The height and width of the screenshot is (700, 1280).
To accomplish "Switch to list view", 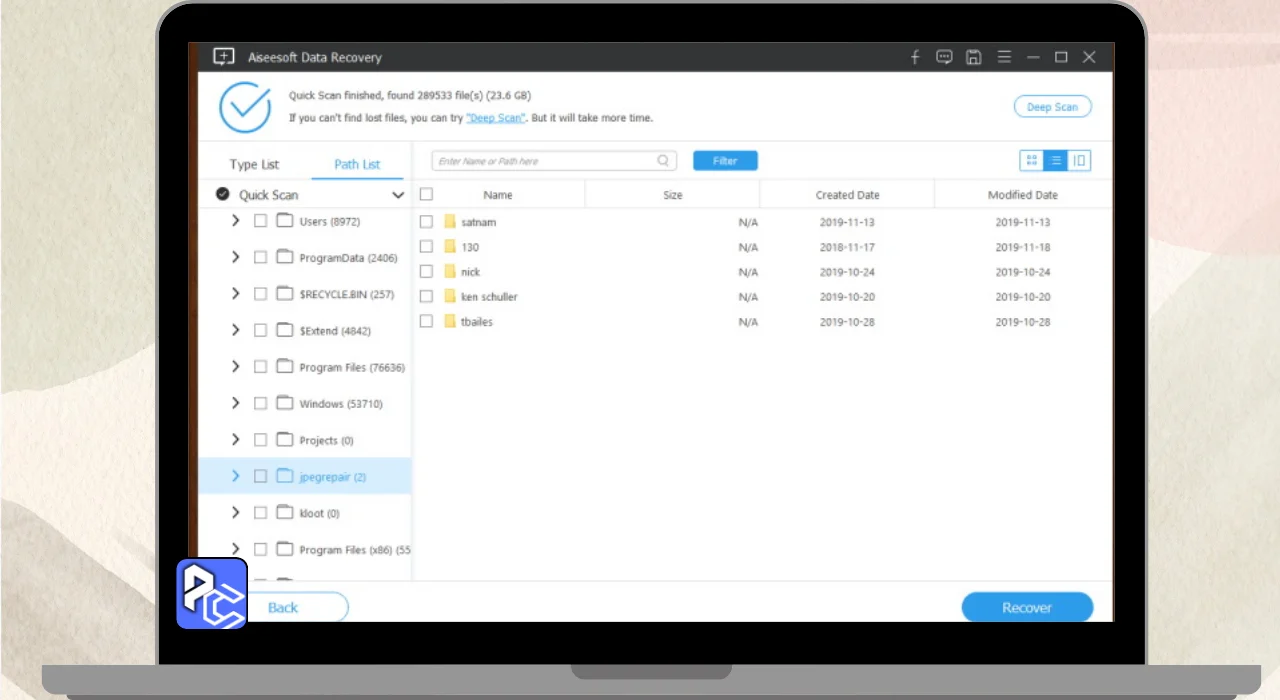I will tap(1055, 160).
